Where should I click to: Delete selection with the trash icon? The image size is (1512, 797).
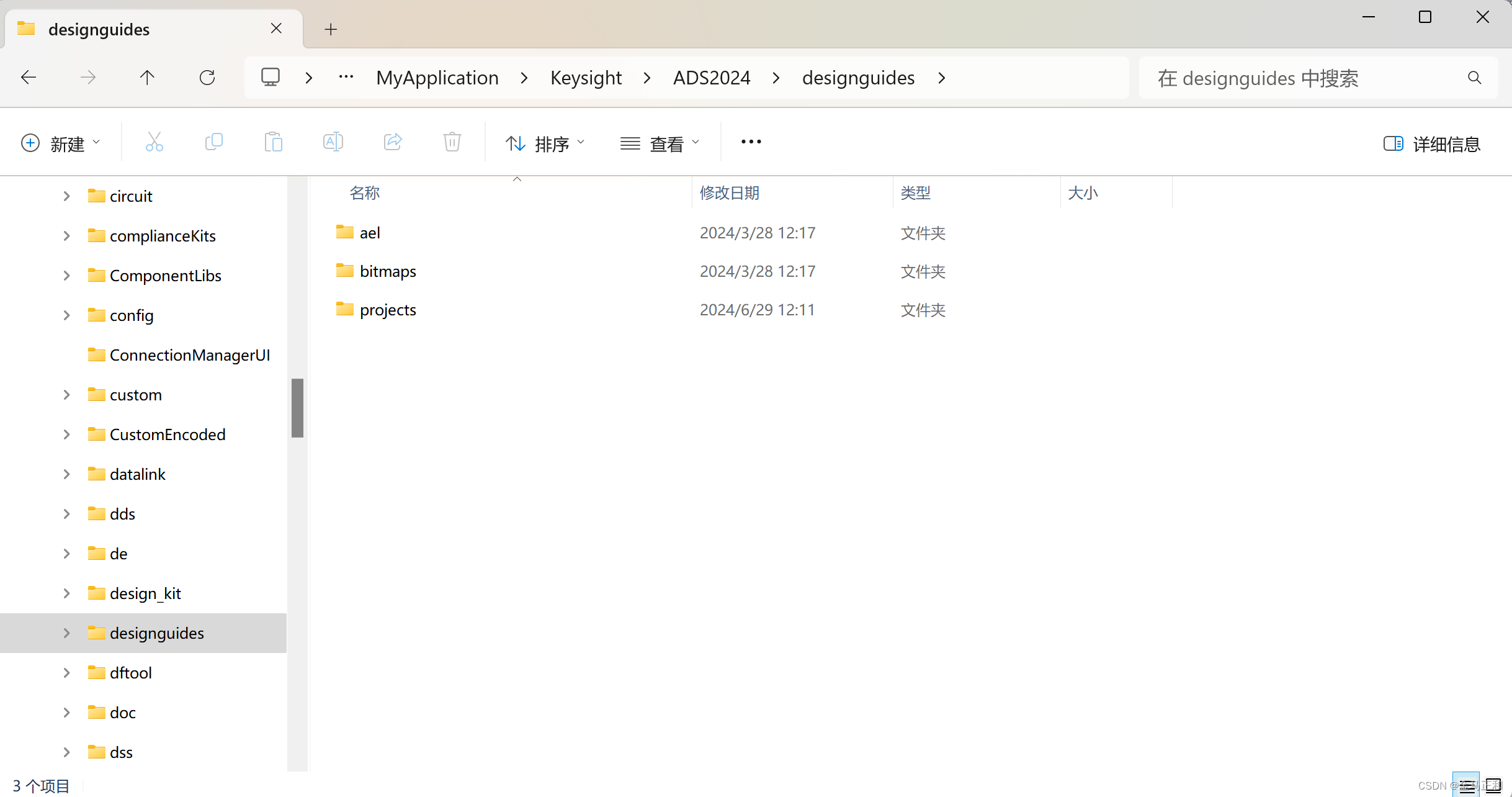[x=452, y=142]
